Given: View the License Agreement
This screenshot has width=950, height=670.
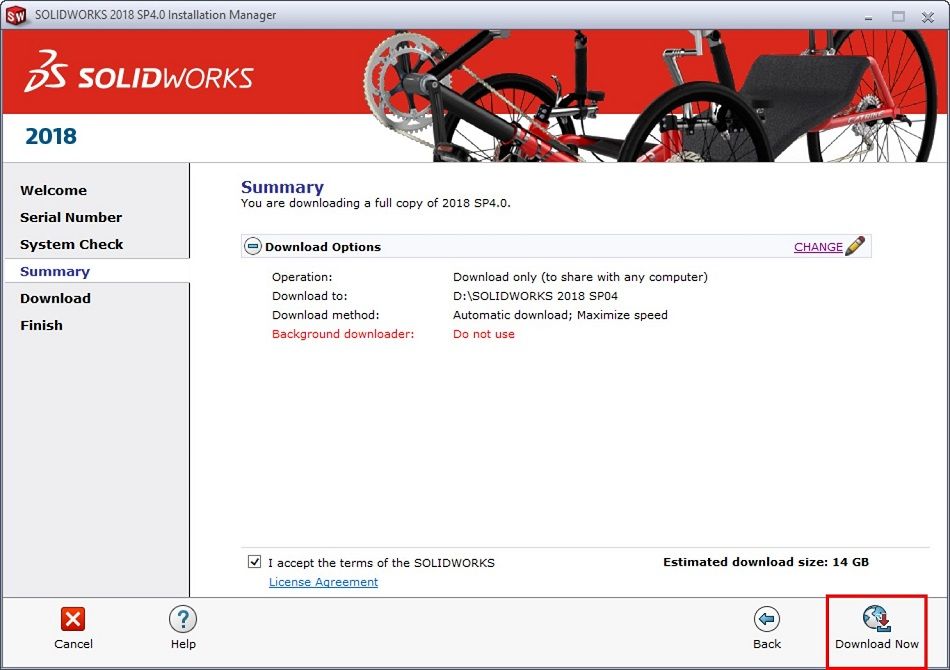Looking at the screenshot, I should [x=322, y=582].
